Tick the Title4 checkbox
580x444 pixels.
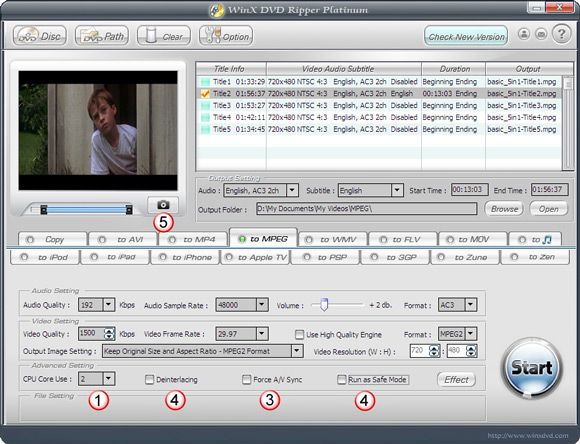[x=205, y=117]
